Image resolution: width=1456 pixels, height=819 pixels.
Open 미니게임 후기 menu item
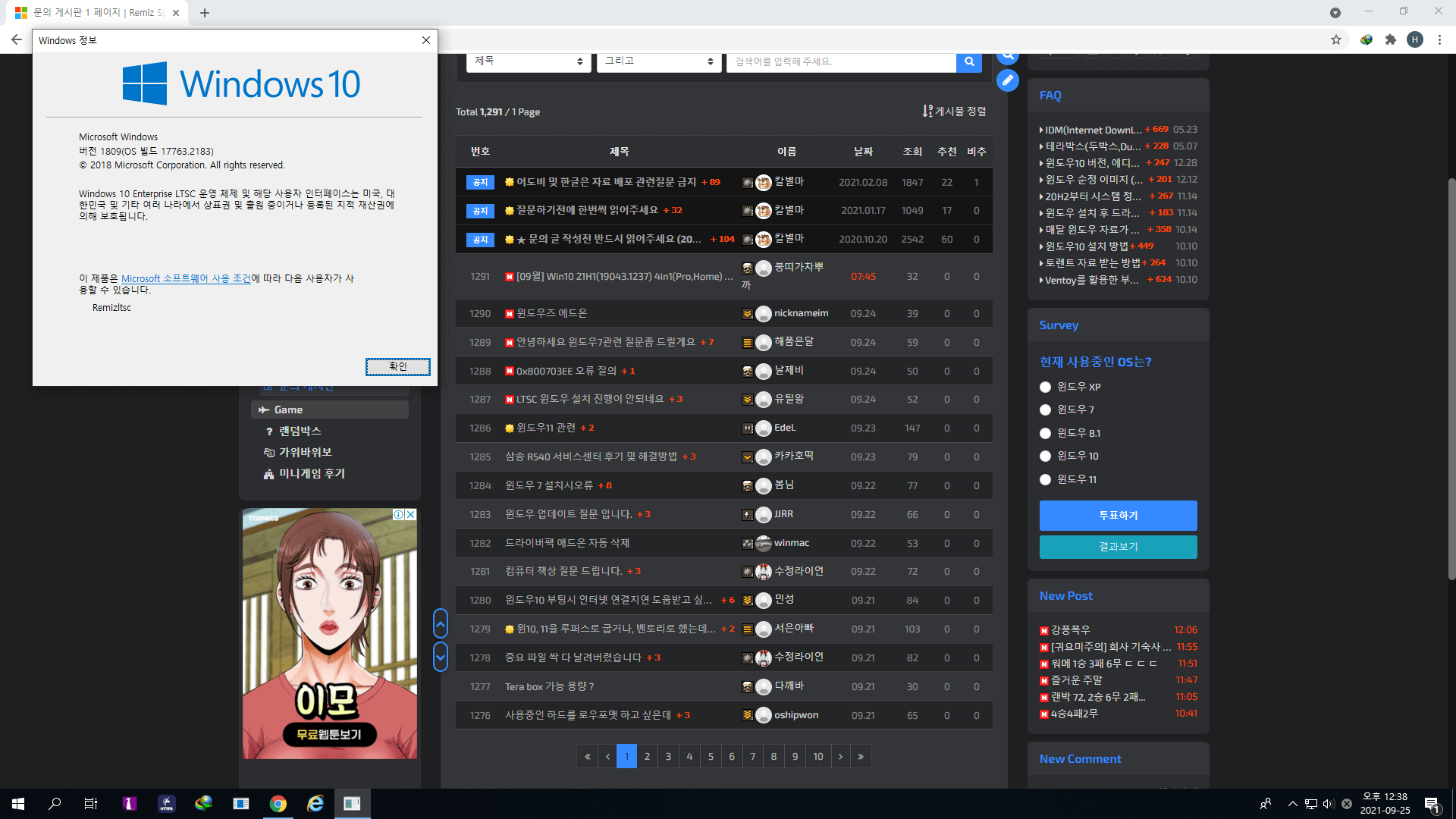click(311, 473)
